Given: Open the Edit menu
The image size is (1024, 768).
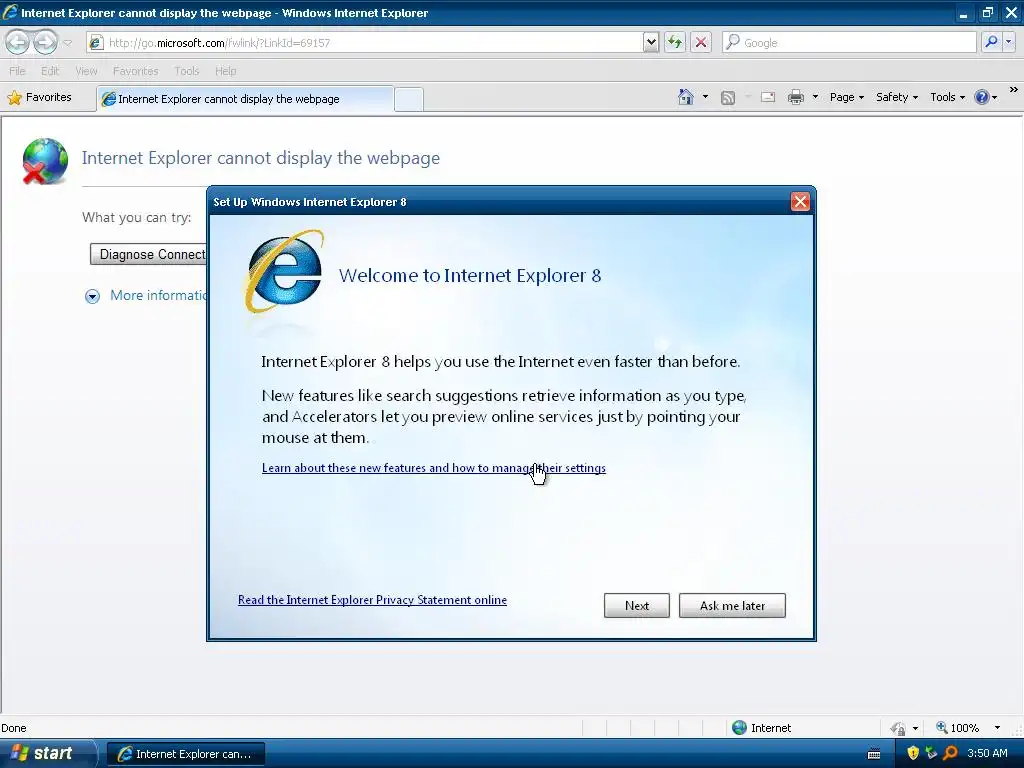Looking at the screenshot, I should (50, 71).
